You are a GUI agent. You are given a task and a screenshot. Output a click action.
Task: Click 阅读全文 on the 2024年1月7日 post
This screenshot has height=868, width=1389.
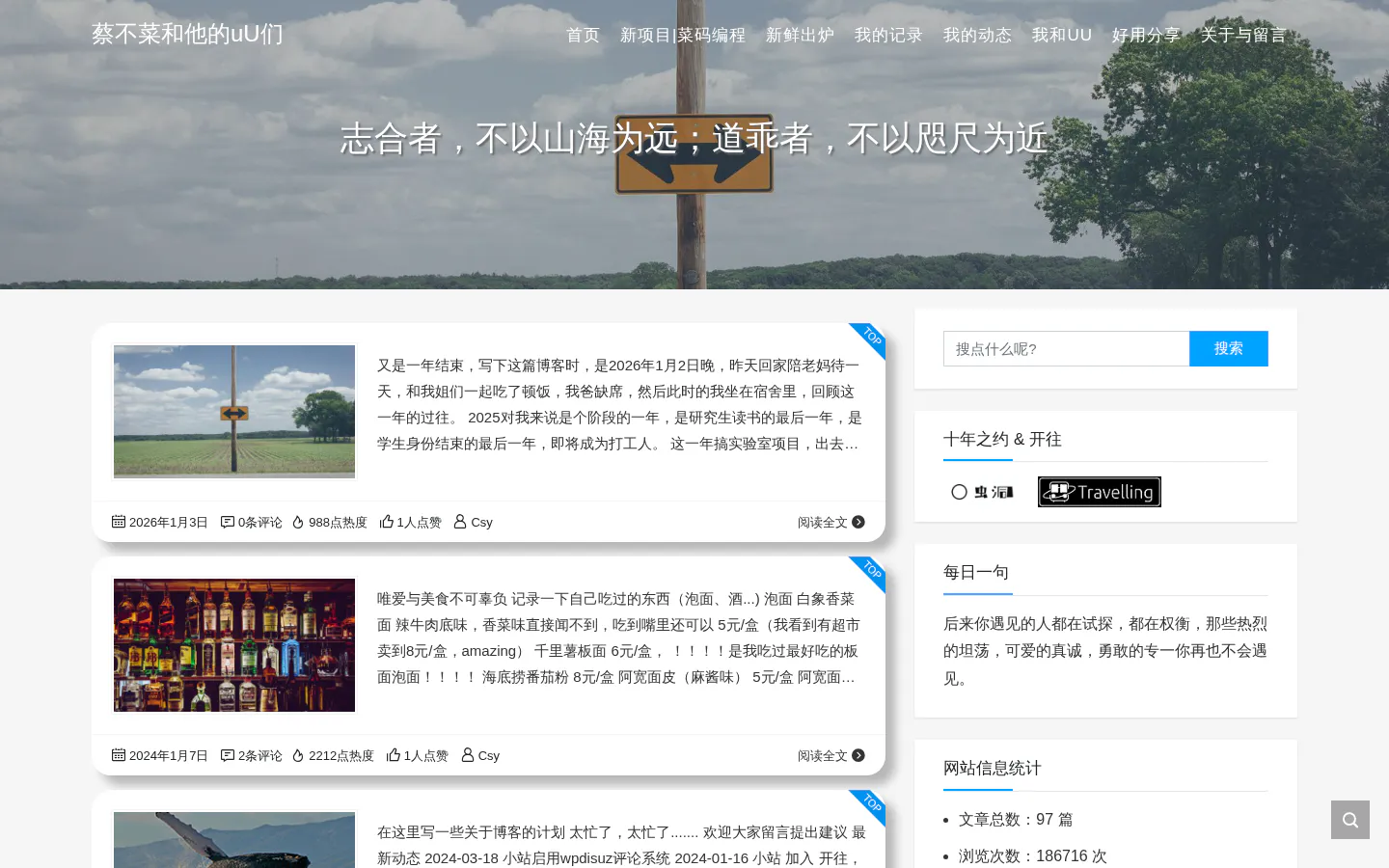(823, 756)
